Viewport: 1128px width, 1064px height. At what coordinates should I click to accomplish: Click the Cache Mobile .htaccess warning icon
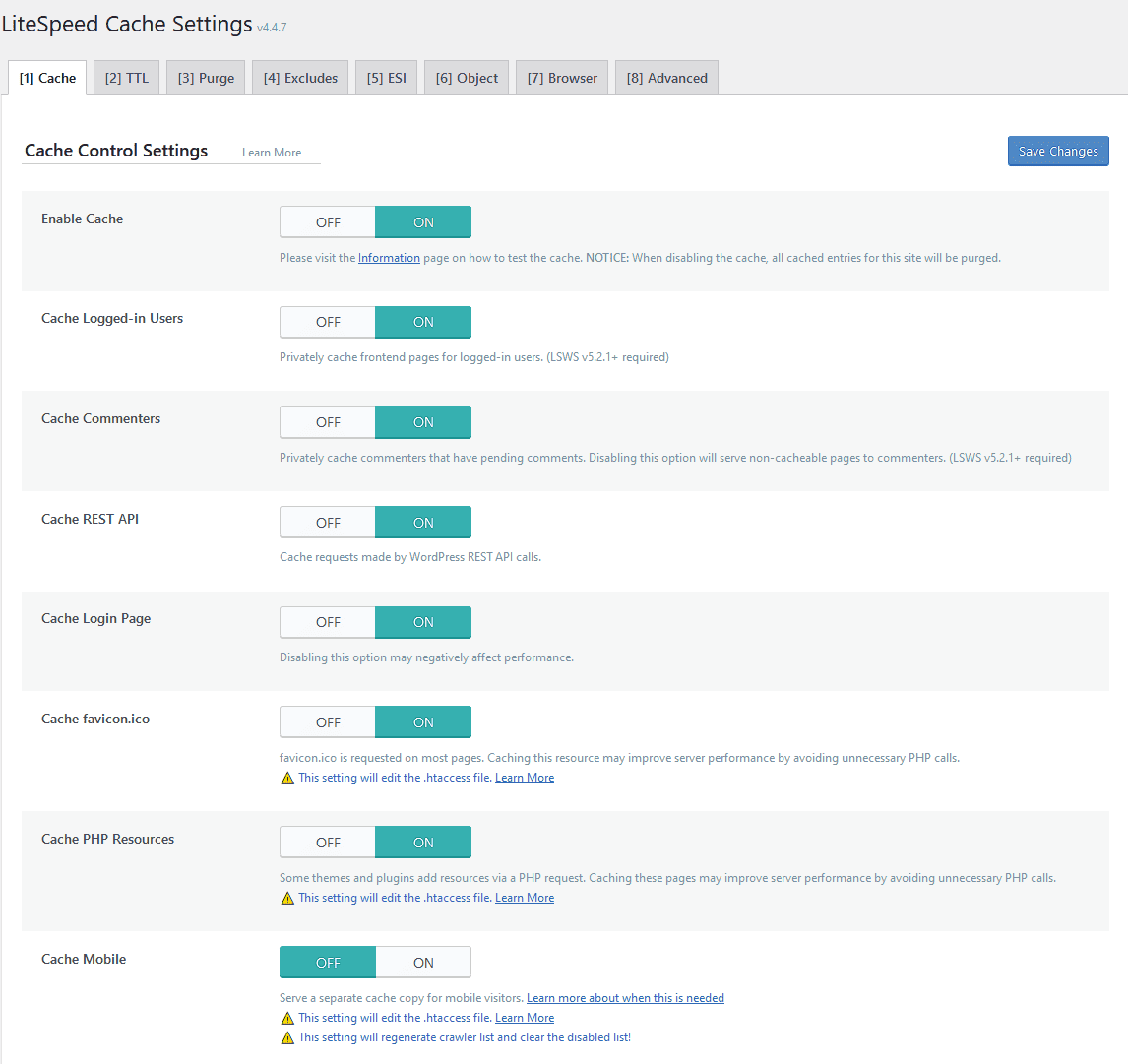click(x=287, y=1018)
